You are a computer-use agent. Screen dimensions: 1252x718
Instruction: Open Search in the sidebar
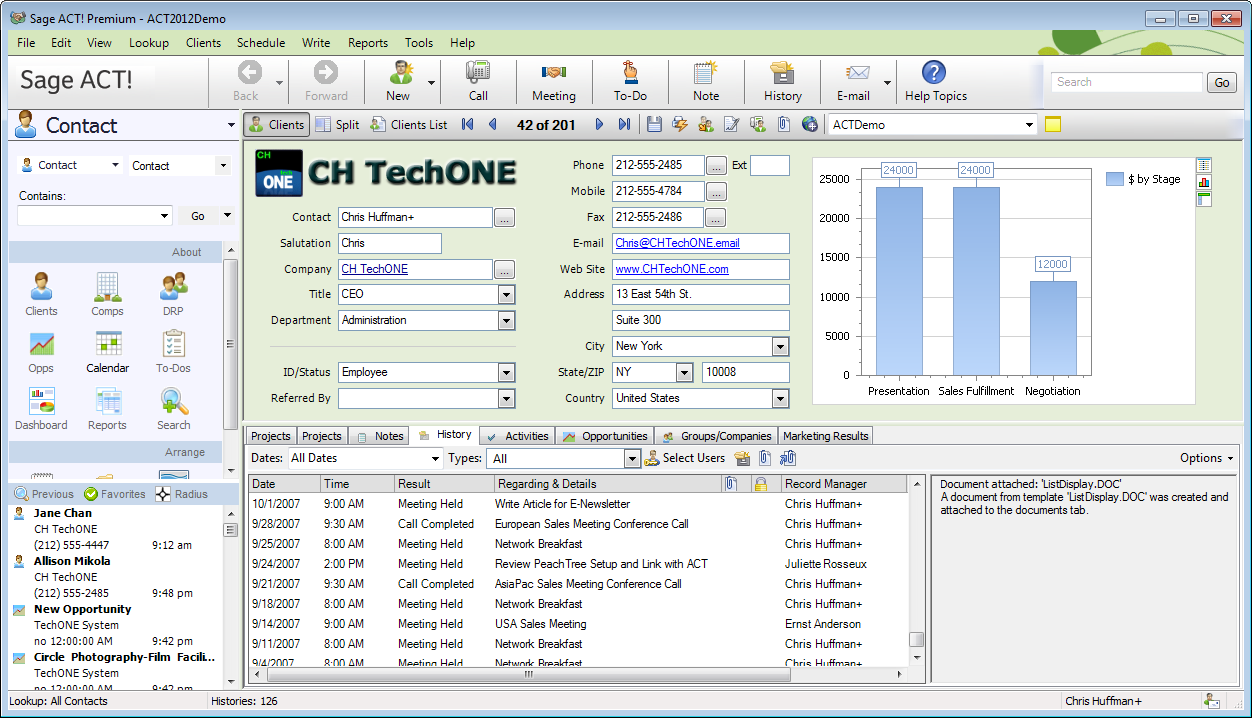click(173, 408)
